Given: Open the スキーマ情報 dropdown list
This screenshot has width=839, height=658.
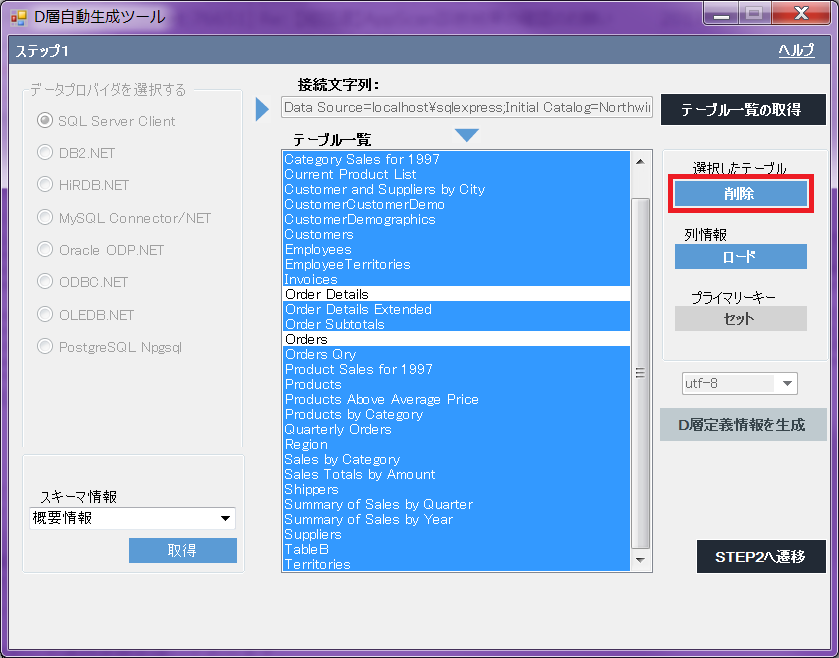Looking at the screenshot, I should click(225, 518).
